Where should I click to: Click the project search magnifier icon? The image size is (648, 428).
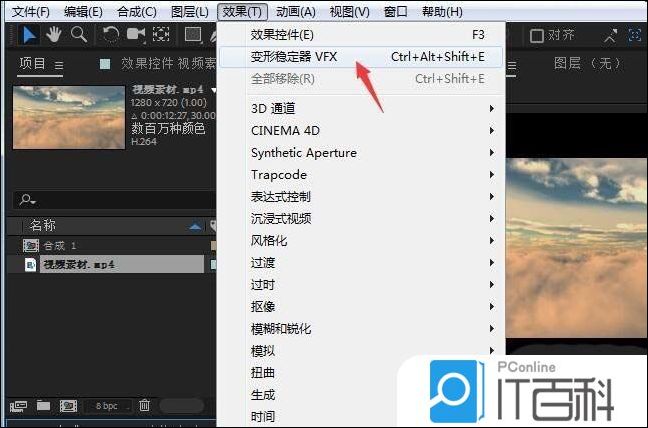[x=27, y=200]
